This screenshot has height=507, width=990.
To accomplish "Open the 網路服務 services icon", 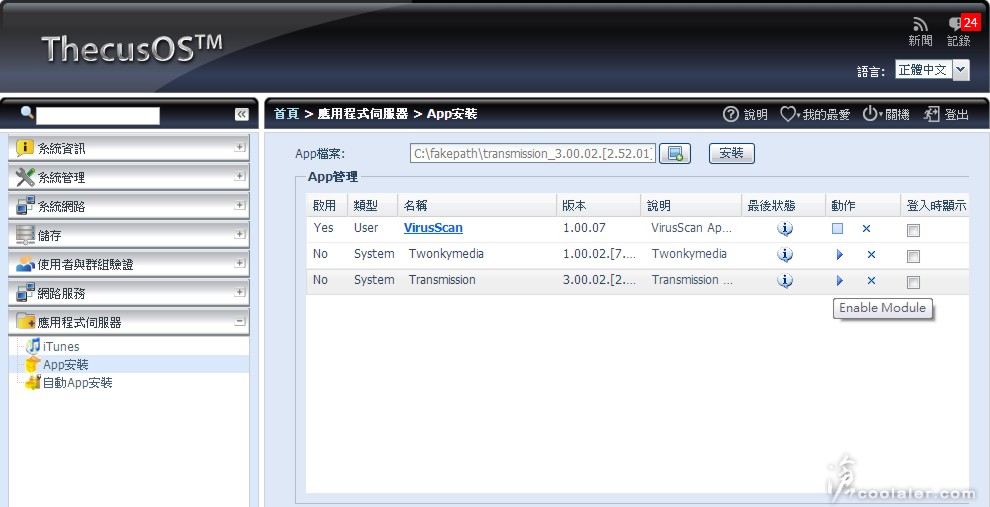I will pyautogui.click(x=25, y=293).
